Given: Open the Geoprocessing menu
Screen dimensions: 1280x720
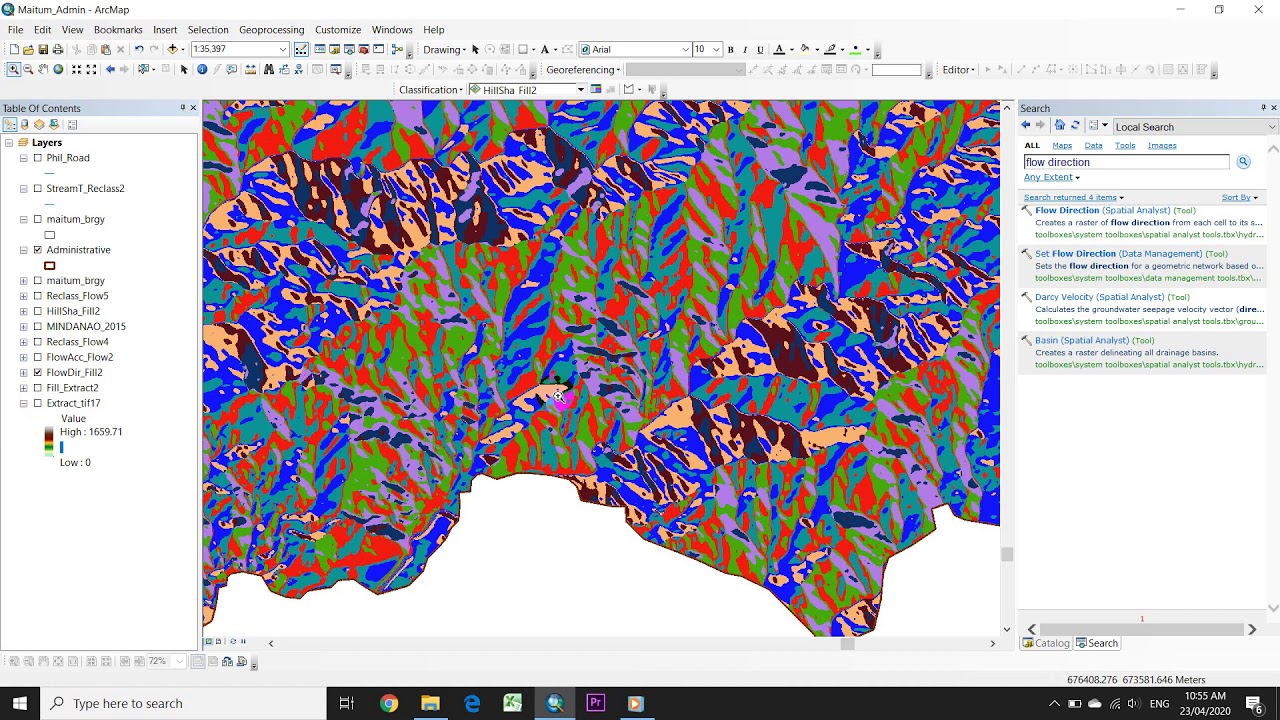Looking at the screenshot, I should (x=271, y=30).
